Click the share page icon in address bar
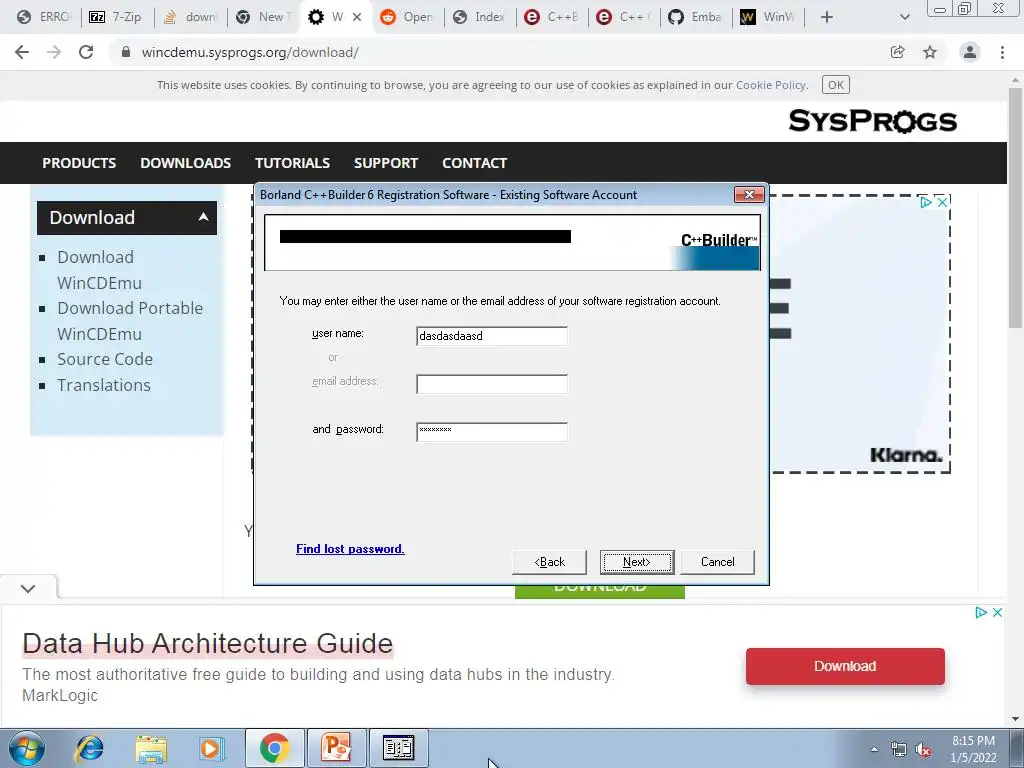Image resolution: width=1024 pixels, height=768 pixels. click(x=898, y=52)
